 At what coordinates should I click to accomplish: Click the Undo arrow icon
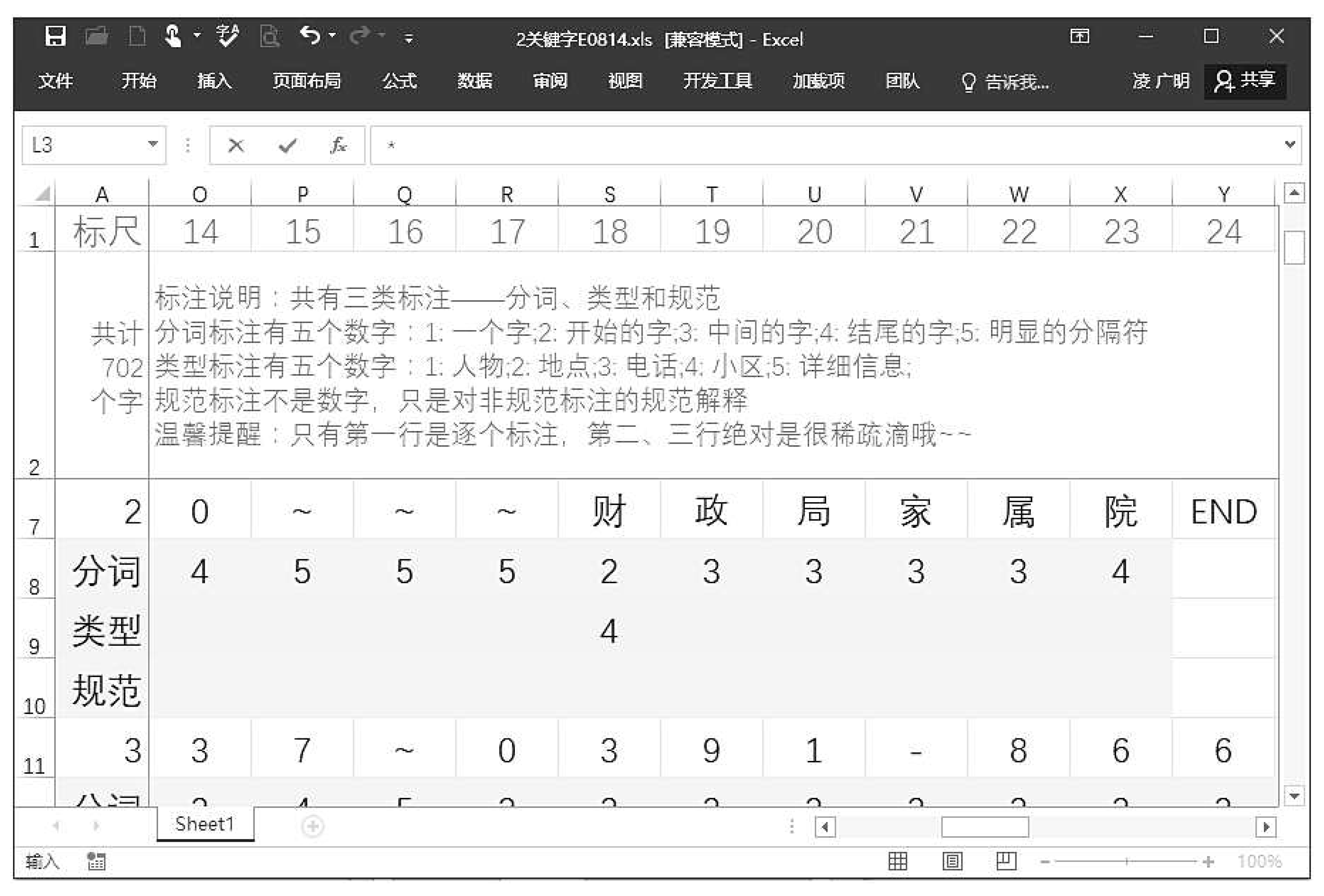click(310, 36)
